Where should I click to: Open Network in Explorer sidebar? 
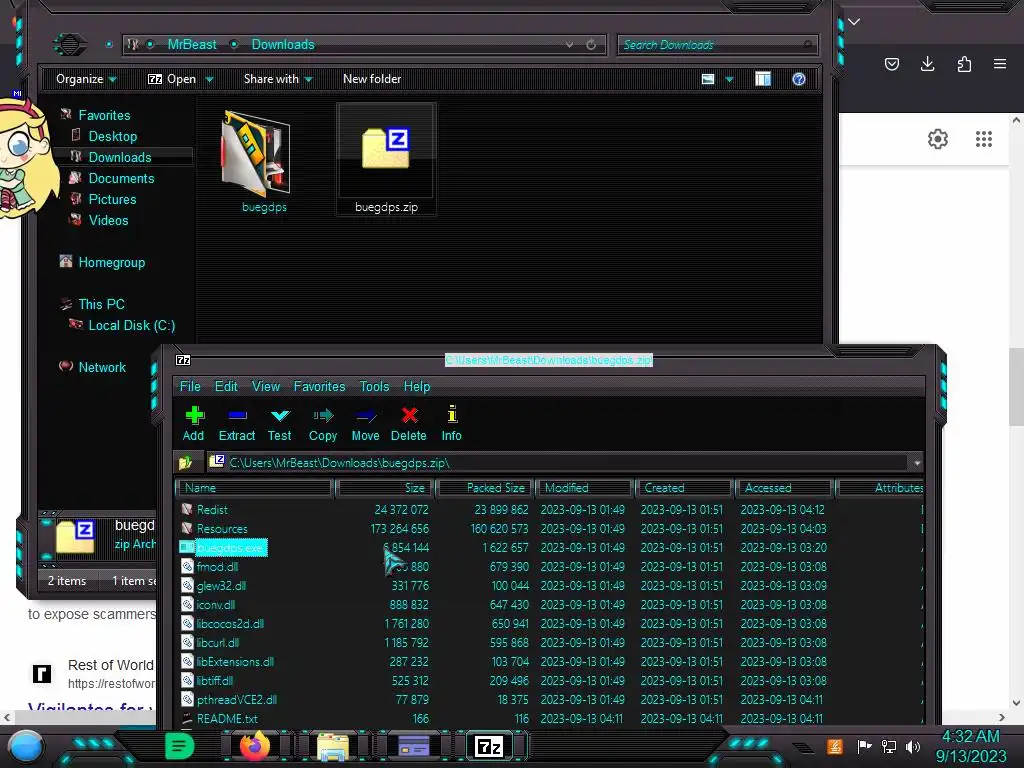102,367
